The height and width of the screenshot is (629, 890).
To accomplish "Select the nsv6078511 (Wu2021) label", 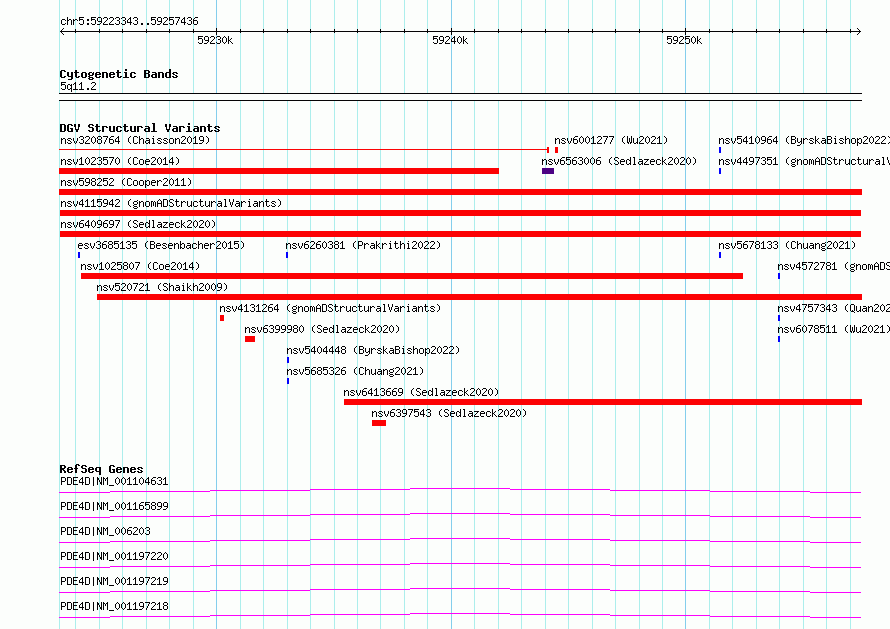I will (x=833, y=329).
